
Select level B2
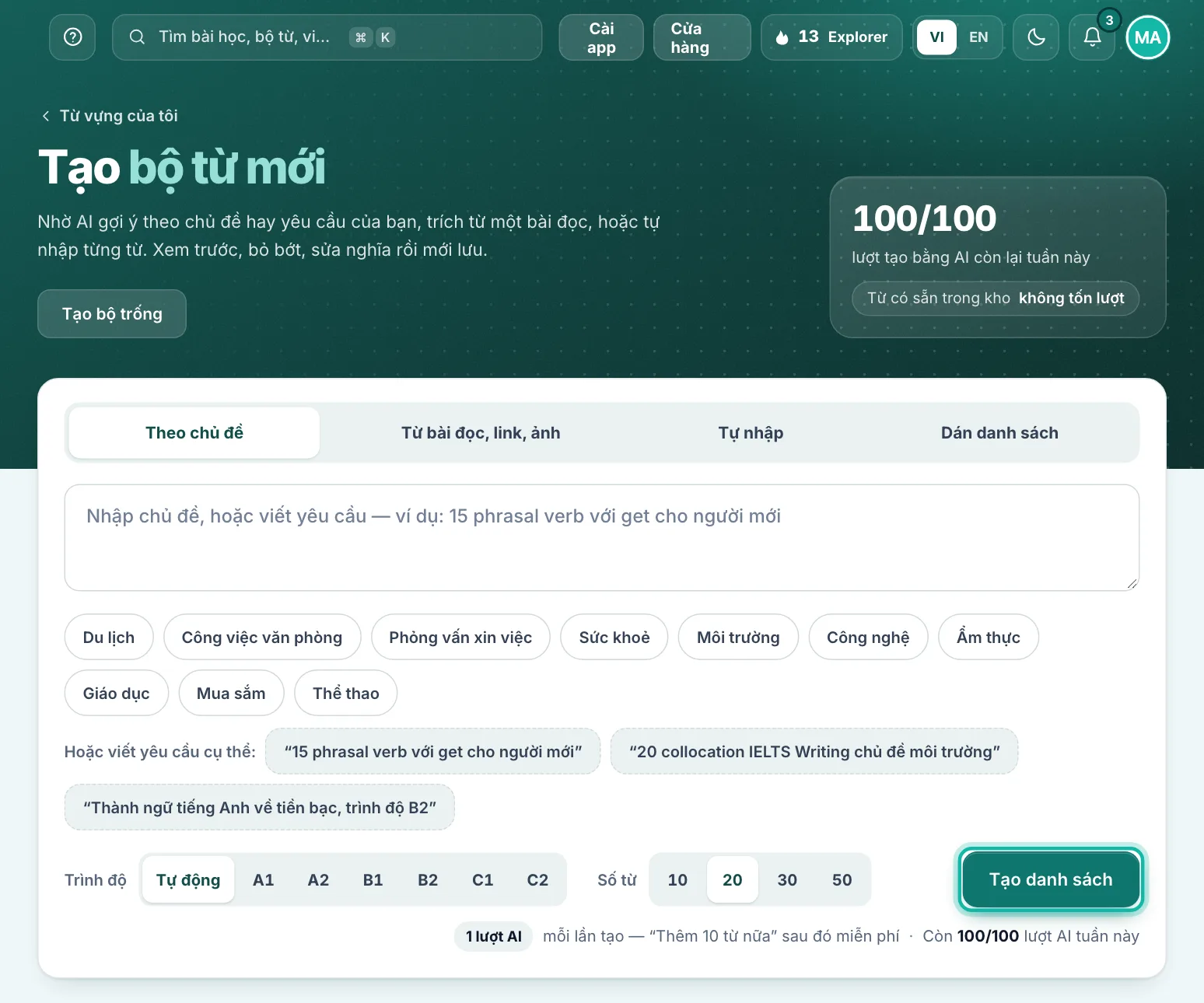tap(428, 879)
